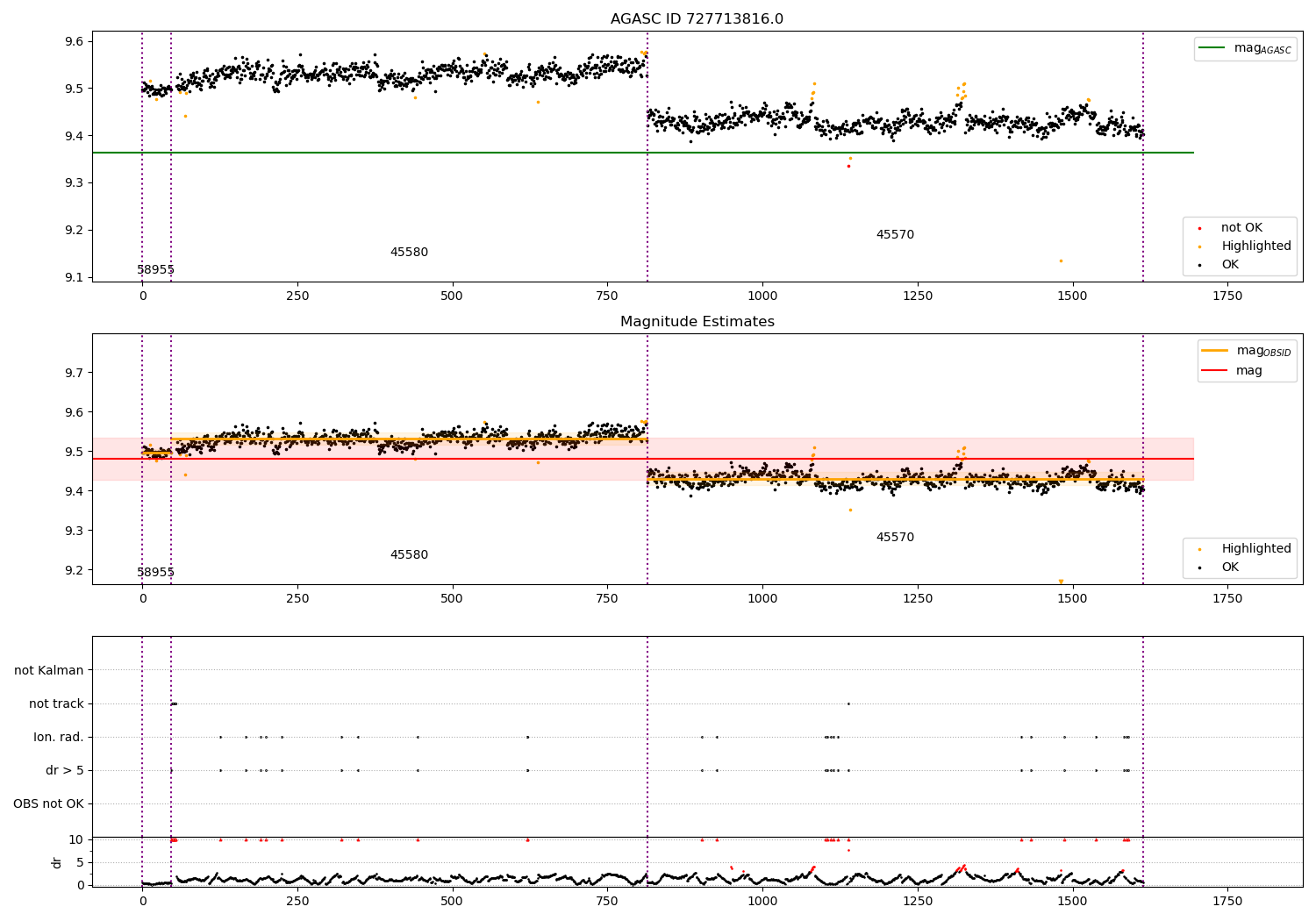Click the '45570' annotation in middle plot
Image resolution: width=1316 pixels, height=921 pixels.
pyautogui.click(x=895, y=538)
